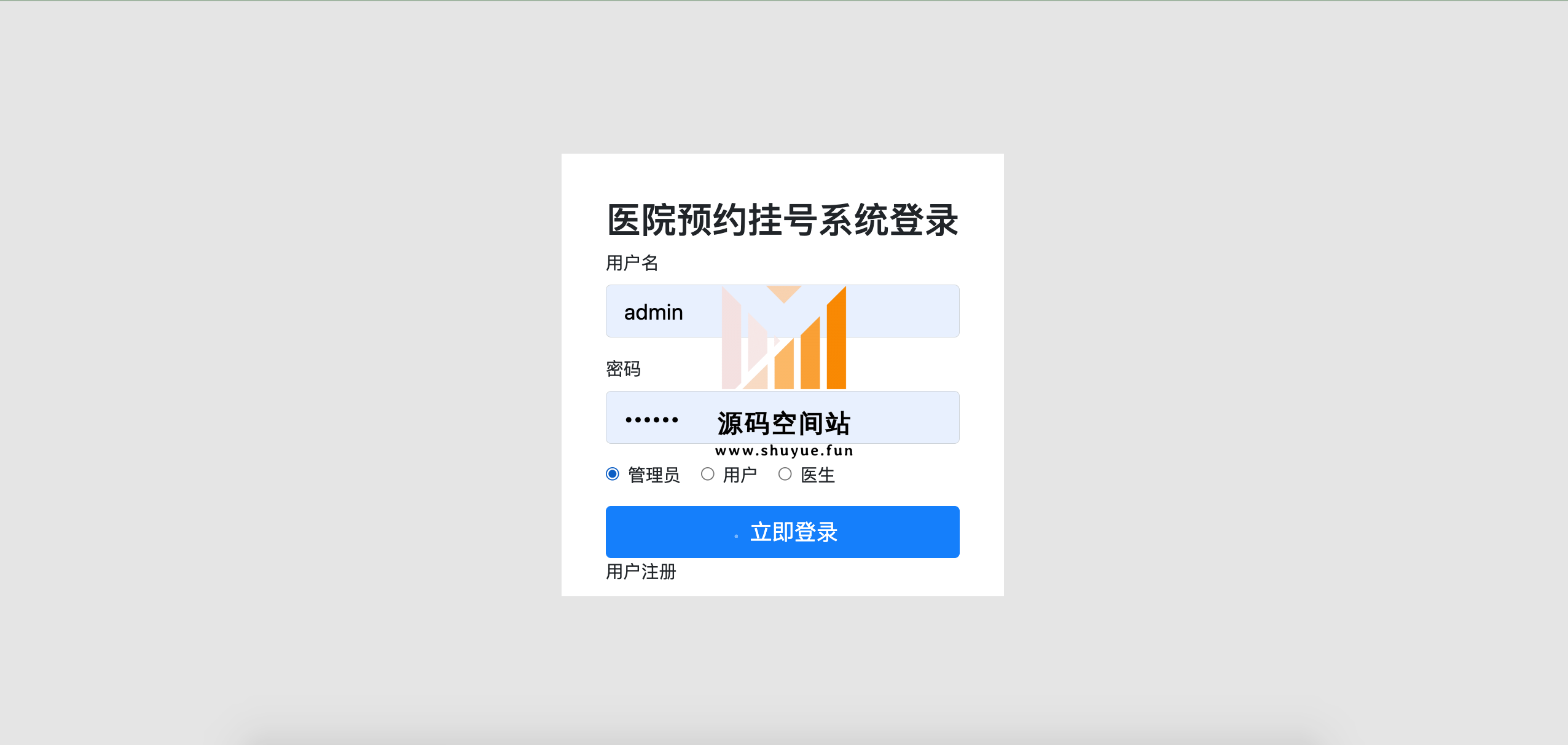Select the 管理员 radio button
The width and height of the screenshot is (1568, 745).
coord(613,474)
